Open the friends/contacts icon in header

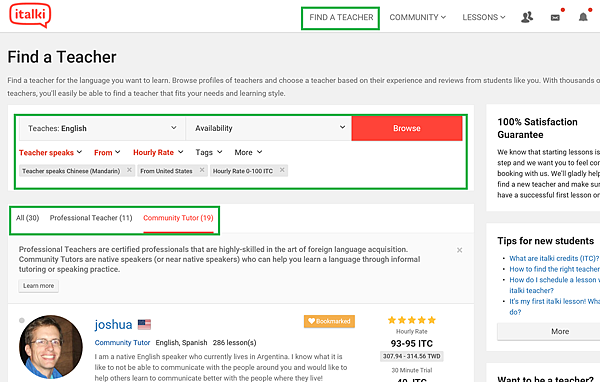[x=527, y=17]
